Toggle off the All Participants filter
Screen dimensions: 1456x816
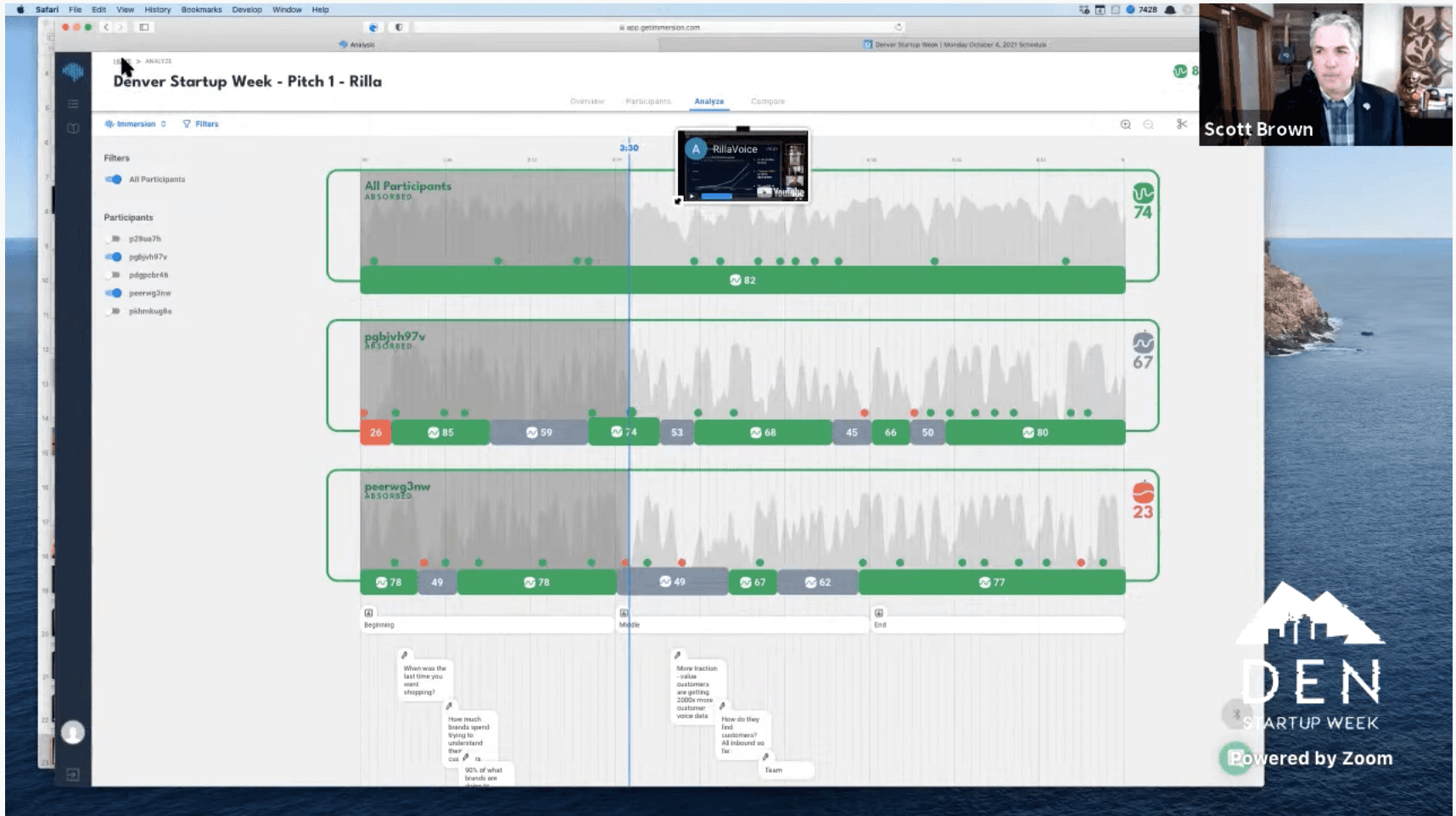112,179
